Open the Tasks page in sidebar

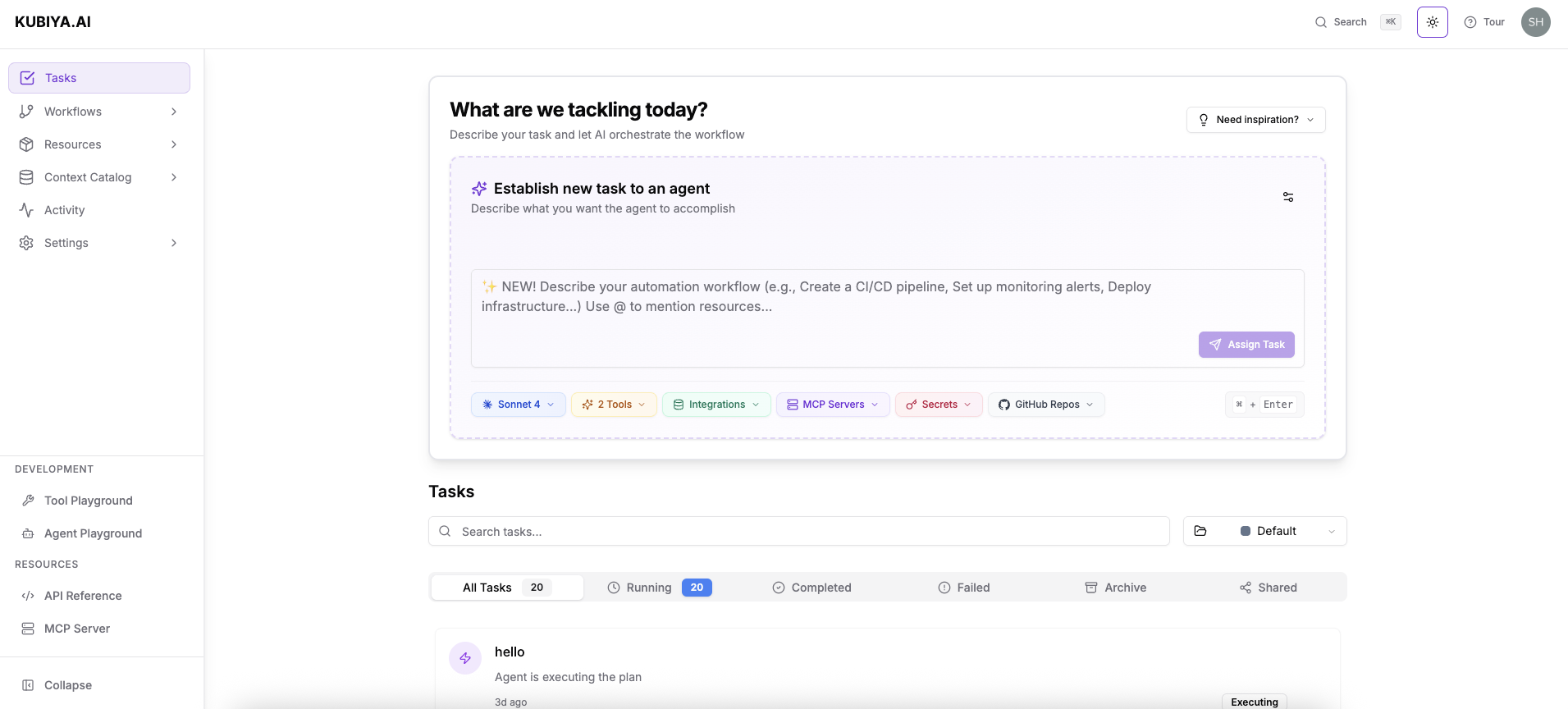99,78
